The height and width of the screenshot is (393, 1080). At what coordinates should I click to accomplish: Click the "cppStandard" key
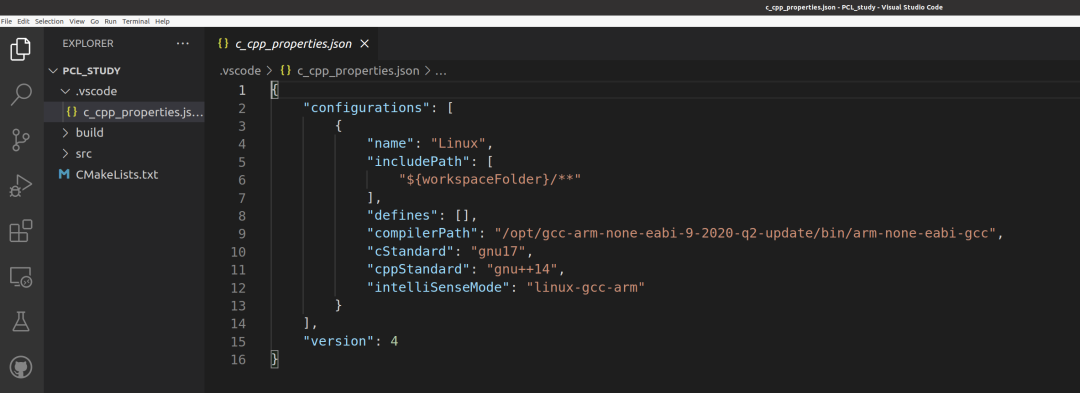point(419,269)
